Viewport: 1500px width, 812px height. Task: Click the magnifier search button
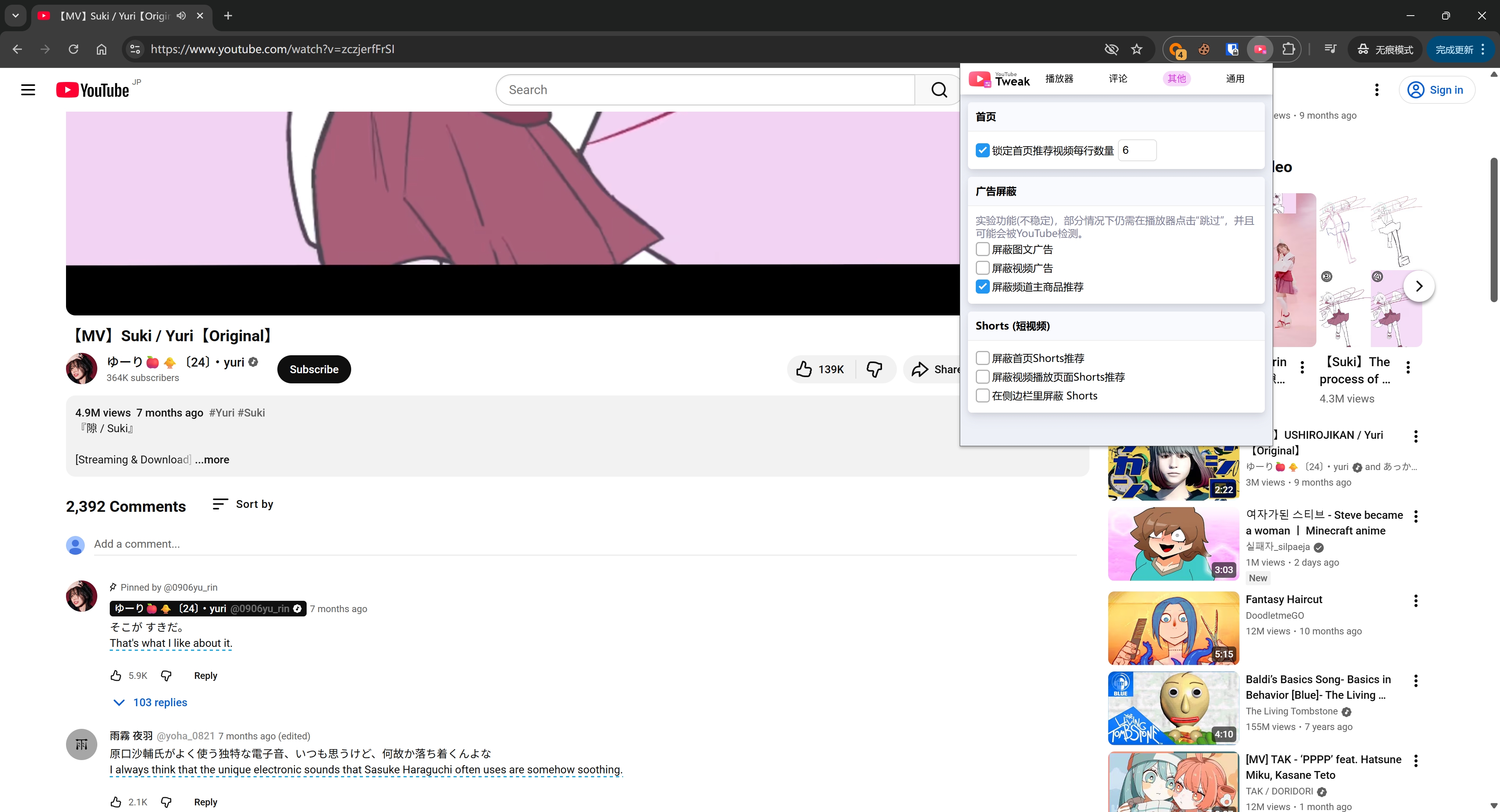pyautogui.click(x=939, y=90)
